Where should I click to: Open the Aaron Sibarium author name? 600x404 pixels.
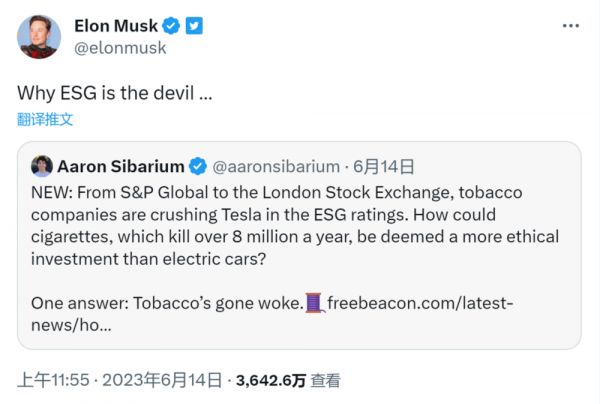tap(122, 166)
